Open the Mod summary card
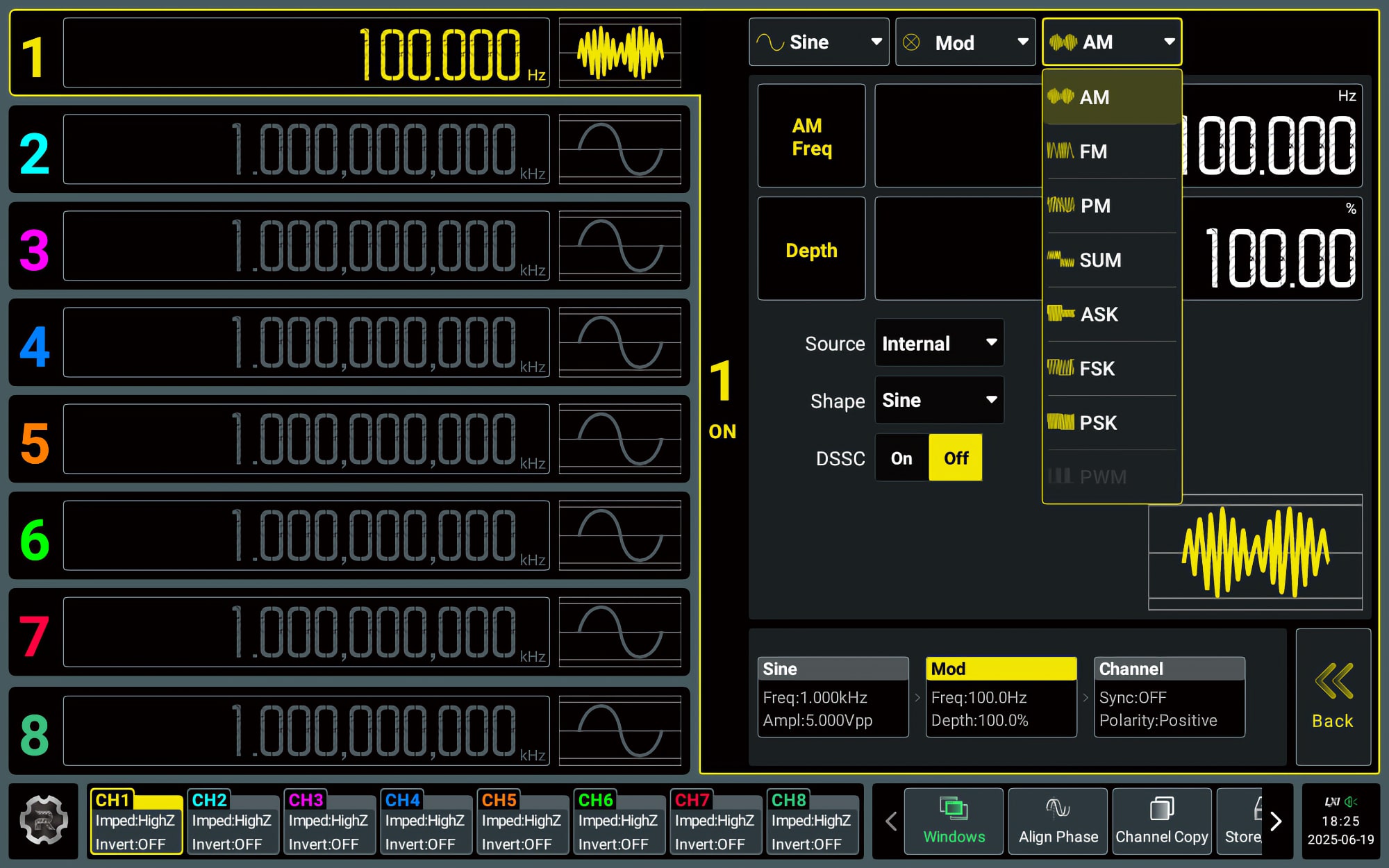The image size is (1389, 868). coord(1001,696)
